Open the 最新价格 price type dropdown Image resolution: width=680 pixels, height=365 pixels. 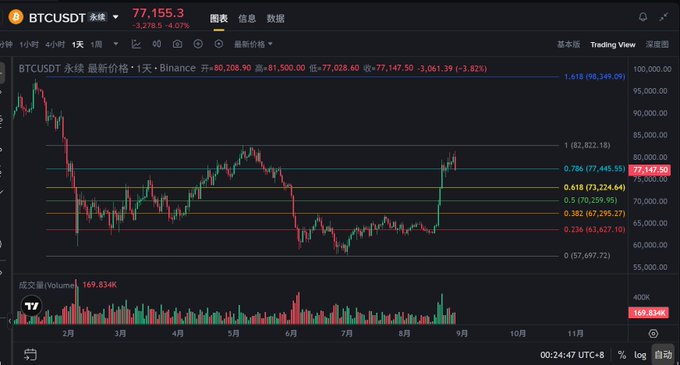click(253, 44)
